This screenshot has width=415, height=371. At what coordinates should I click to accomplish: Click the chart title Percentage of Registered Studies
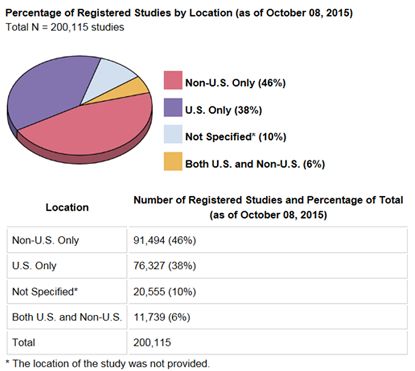pos(179,13)
